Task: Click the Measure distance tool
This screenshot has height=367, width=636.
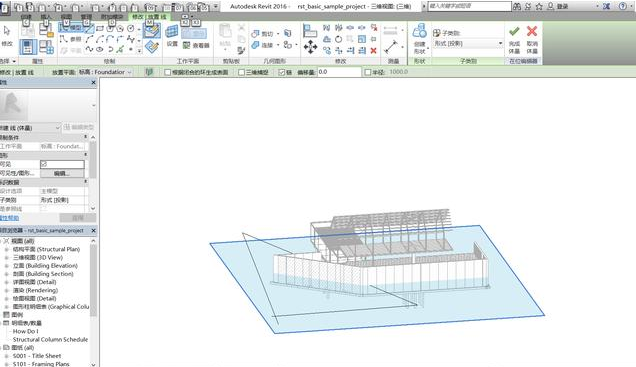Action: coord(391,47)
